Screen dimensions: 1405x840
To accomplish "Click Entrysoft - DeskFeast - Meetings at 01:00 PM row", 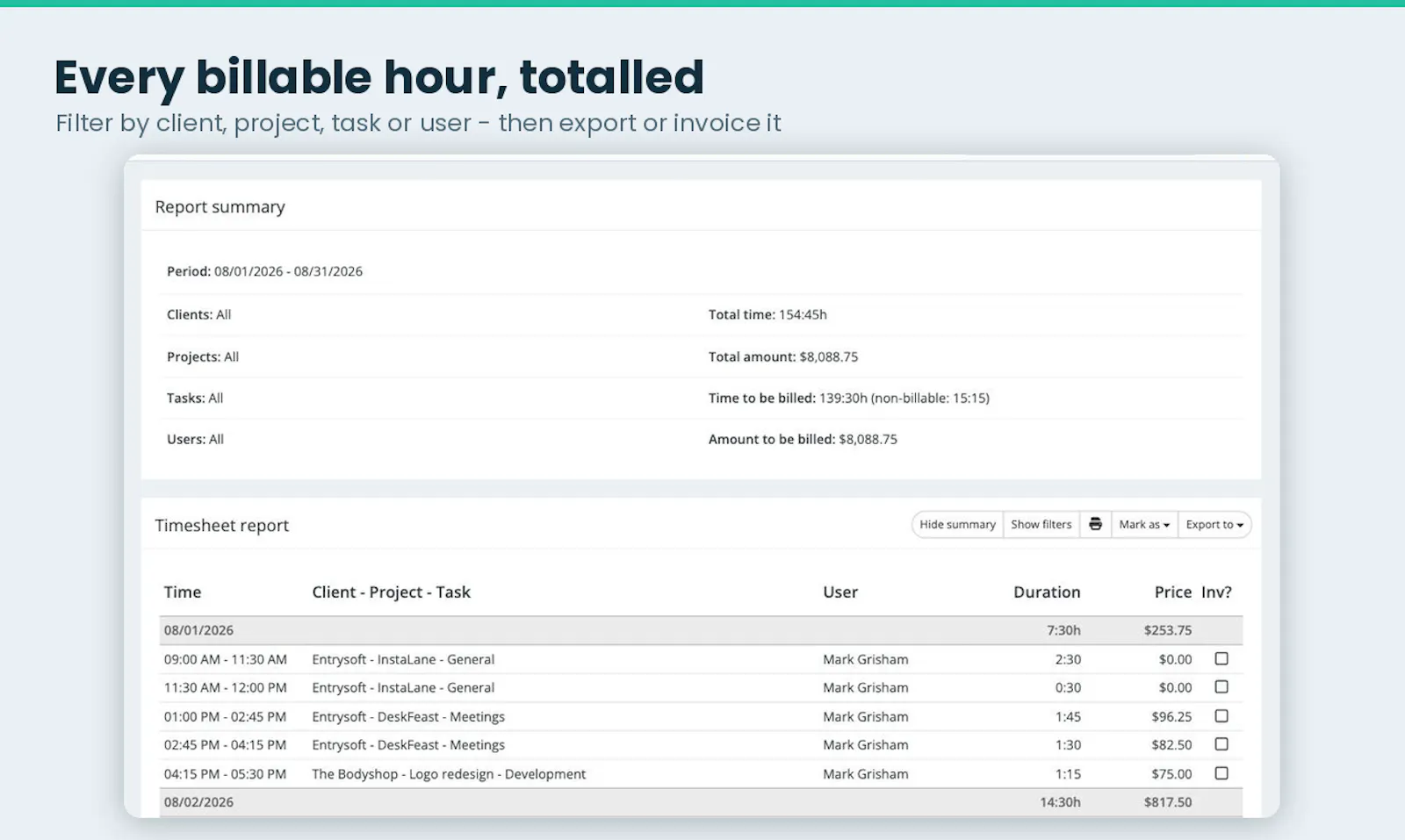I will click(408, 716).
